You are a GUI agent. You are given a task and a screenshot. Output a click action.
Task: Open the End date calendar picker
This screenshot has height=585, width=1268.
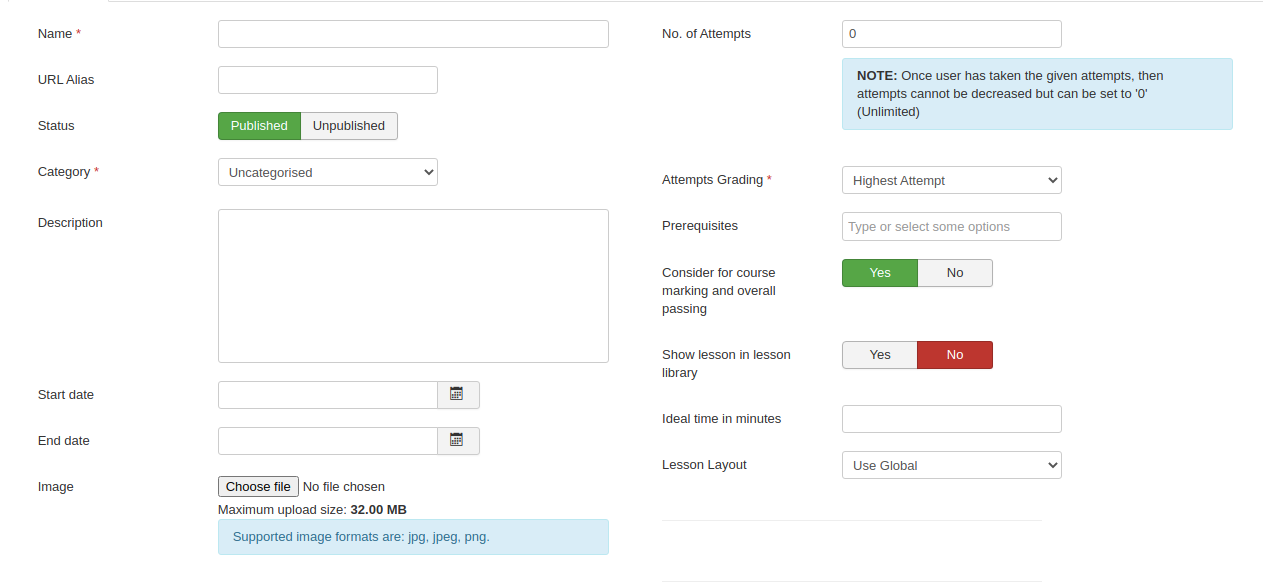click(457, 441)
